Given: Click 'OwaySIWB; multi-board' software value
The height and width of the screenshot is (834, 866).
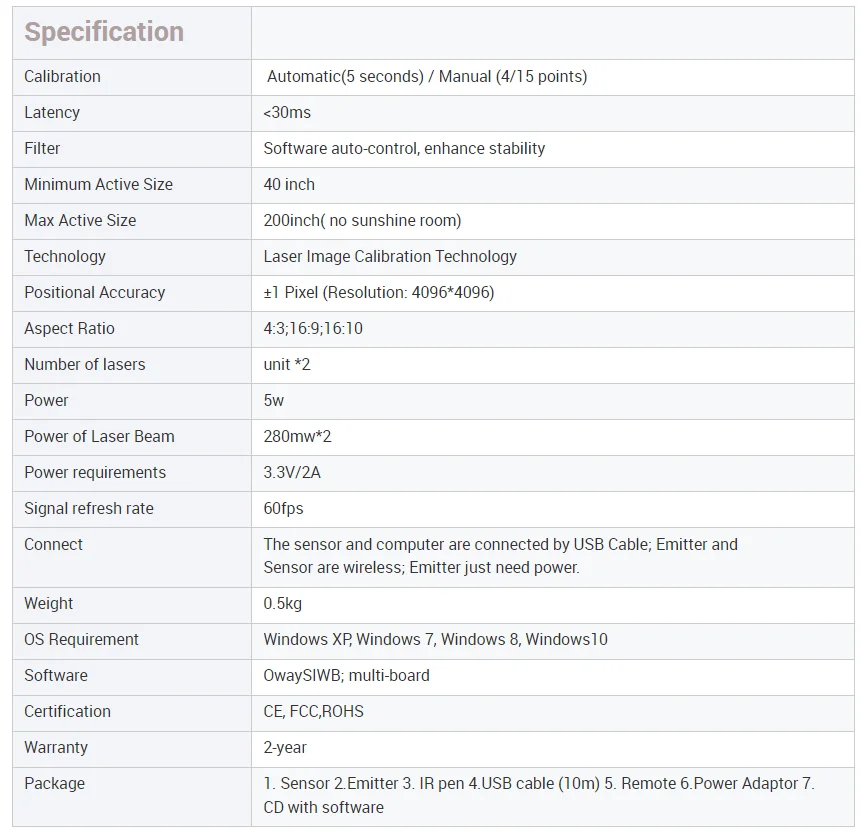Looking at the screenshot, I should (x=346, y=676).
